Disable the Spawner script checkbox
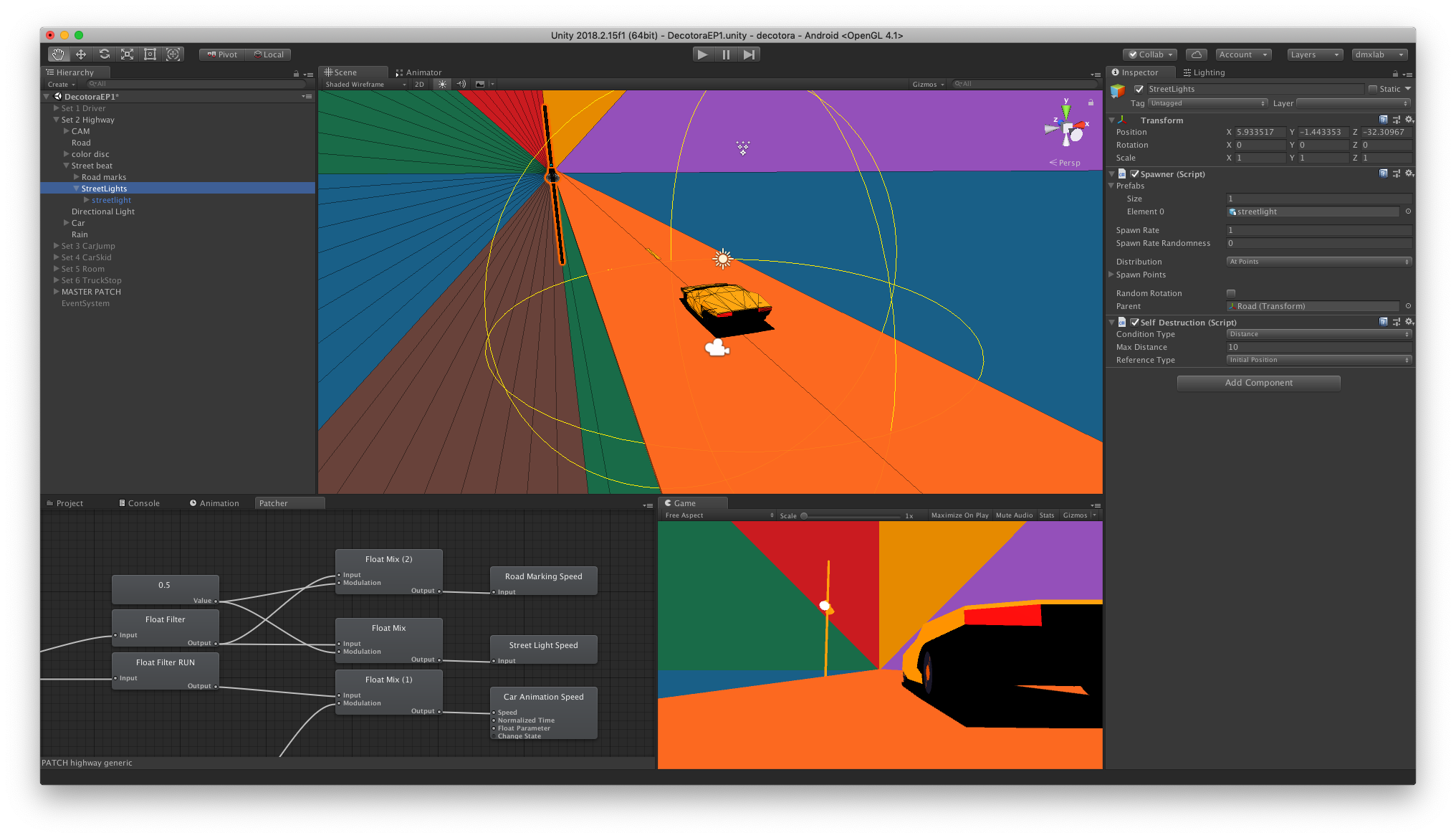This screenshot has width=1456, height=838. click(1135, 174)
